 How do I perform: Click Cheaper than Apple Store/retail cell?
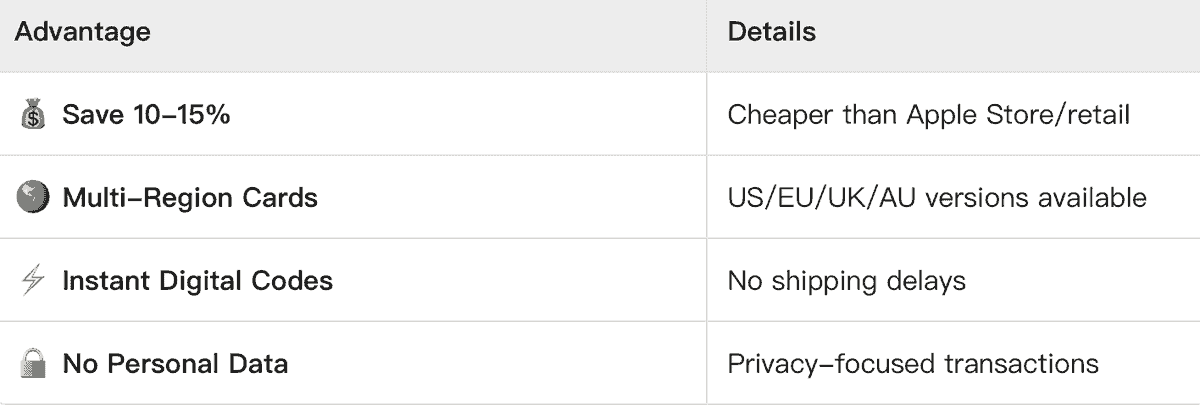(928, 115)
